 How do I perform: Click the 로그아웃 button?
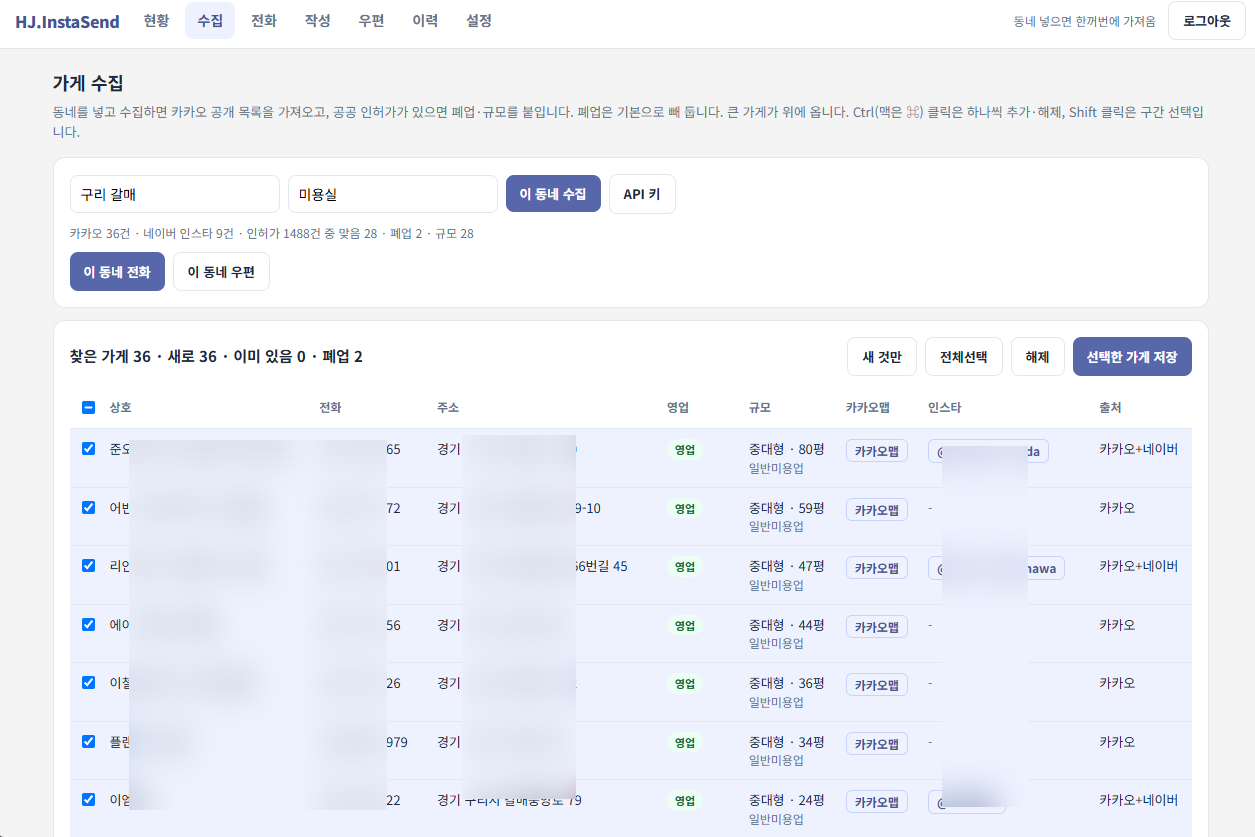pos(1207,21)
